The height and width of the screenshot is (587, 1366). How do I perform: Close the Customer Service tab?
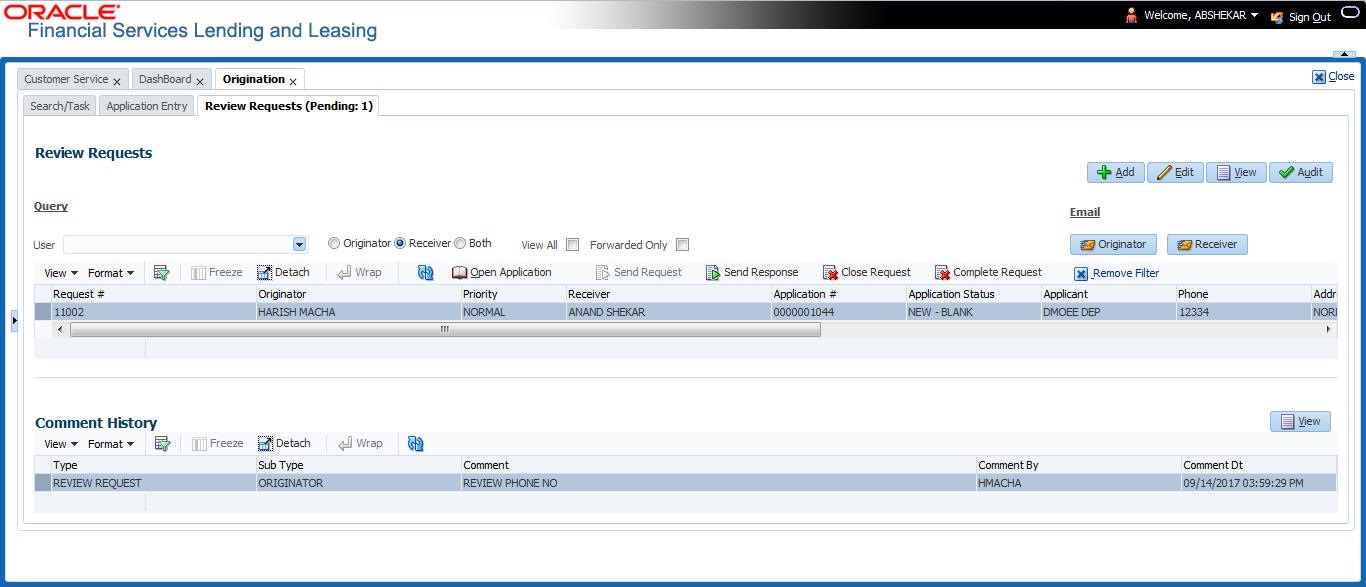[117, 81]
